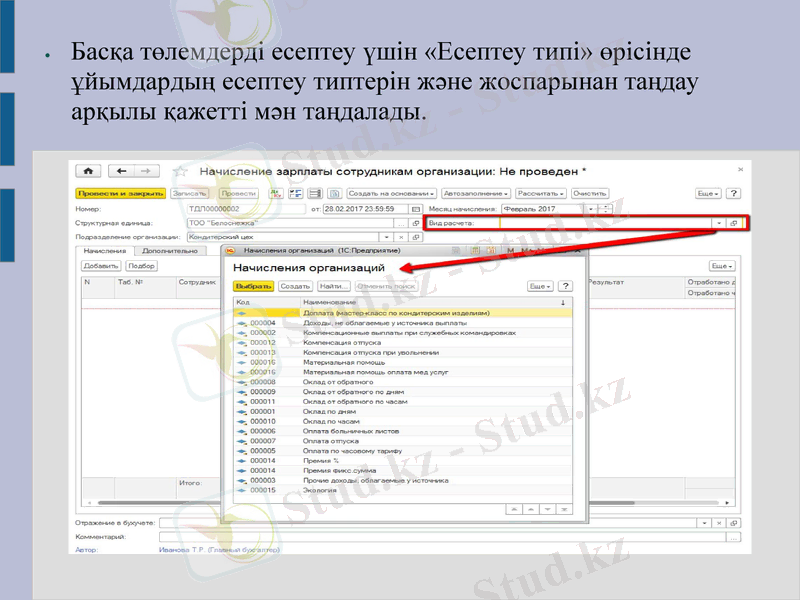Click the Комментарий input field
This screenshot has width=800, height=600.
point(440,537)
